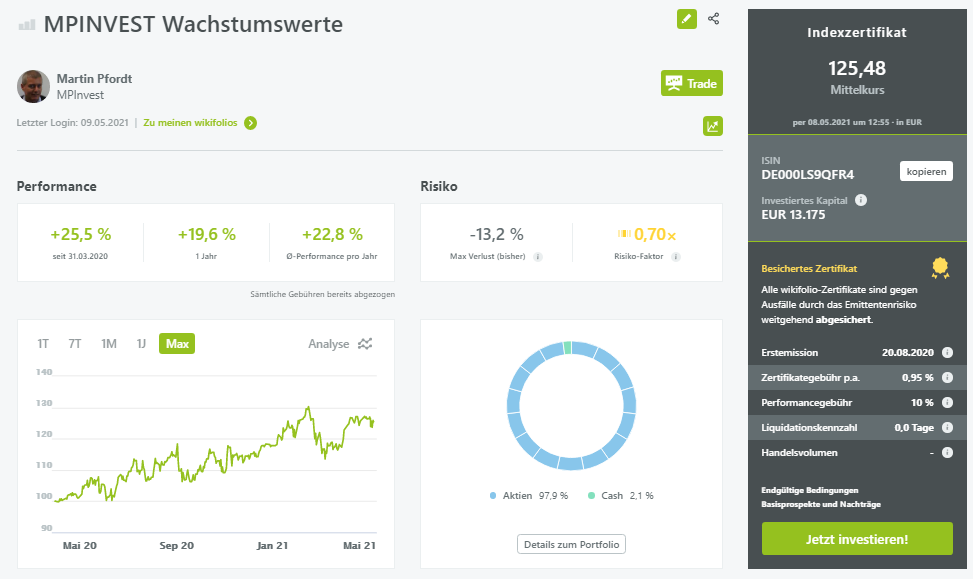Click the Aktien 97,9 % legend label
The image size is (973, 579).
click(x=535, y=496)
